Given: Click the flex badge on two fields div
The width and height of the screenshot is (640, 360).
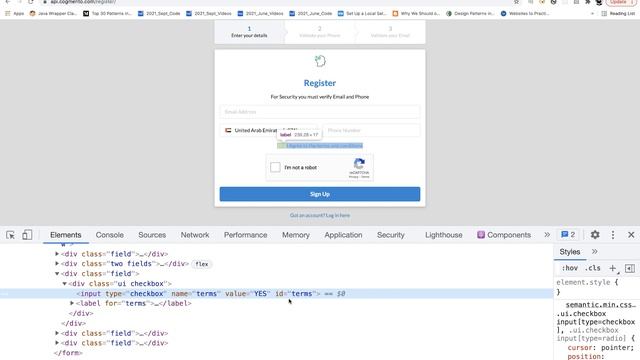Looking at the screenshot, I should 202,264.
